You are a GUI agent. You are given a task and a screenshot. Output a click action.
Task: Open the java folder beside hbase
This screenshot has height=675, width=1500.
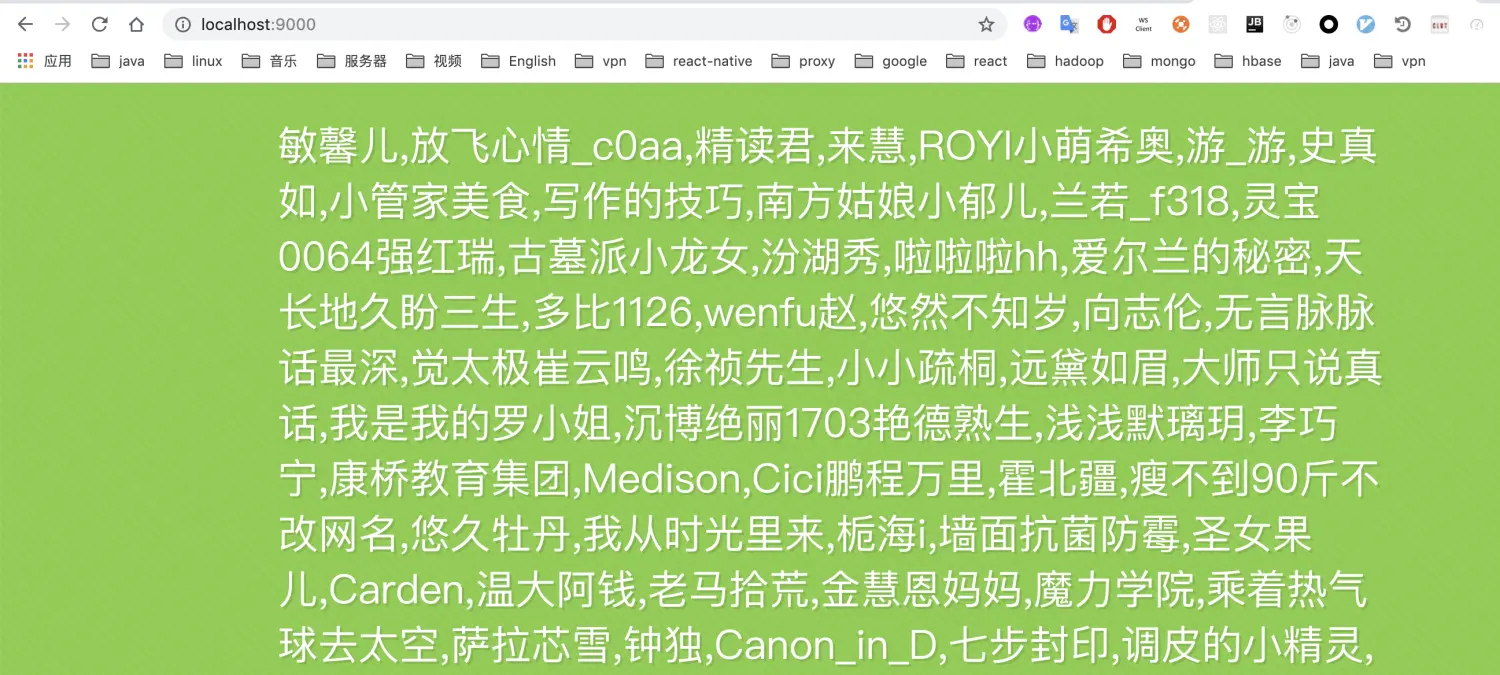[1328, 61]
